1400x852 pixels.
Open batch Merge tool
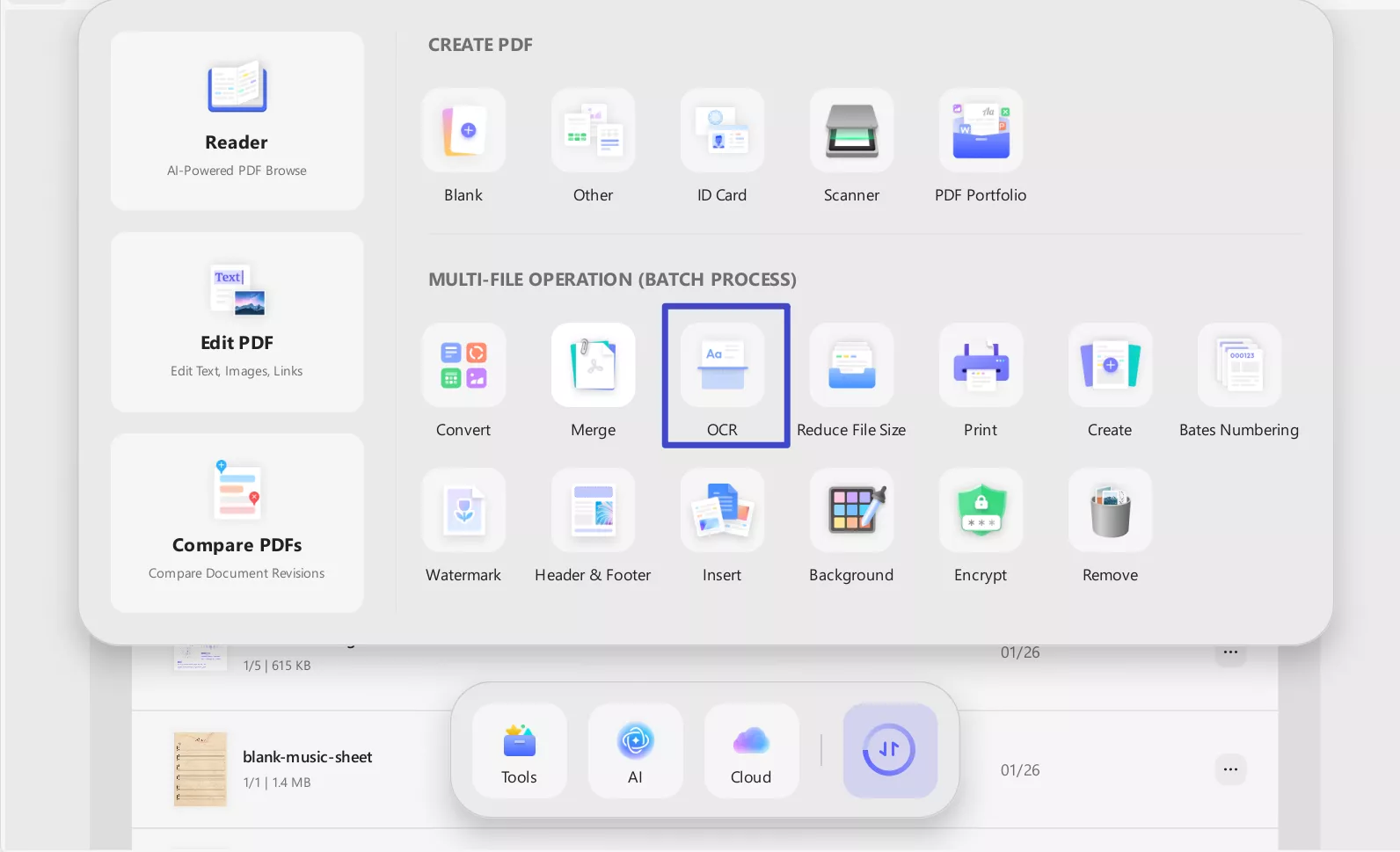[593, 365]
